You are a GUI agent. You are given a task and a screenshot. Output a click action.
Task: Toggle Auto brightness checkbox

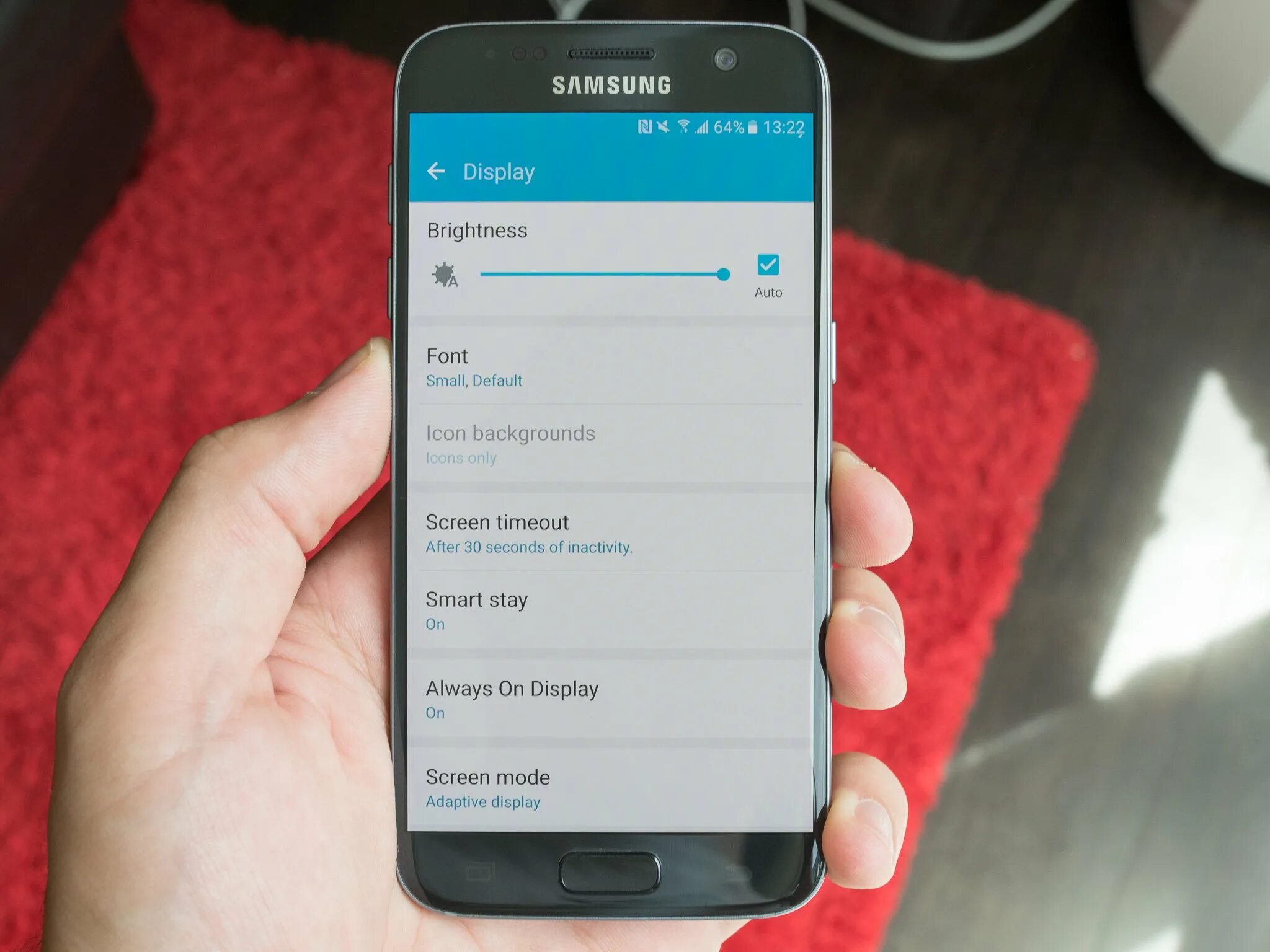(765, 265)
